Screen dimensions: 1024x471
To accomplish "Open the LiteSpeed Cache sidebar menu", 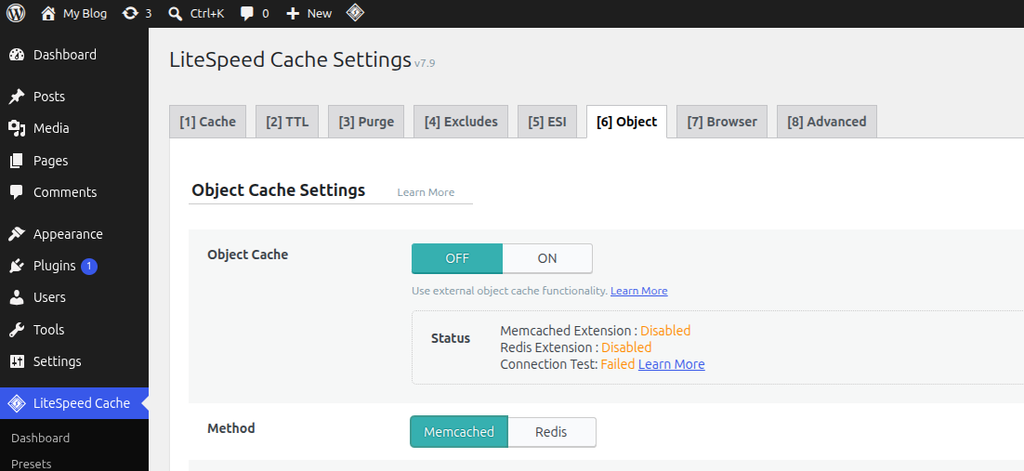I will (x=82, y=404).
